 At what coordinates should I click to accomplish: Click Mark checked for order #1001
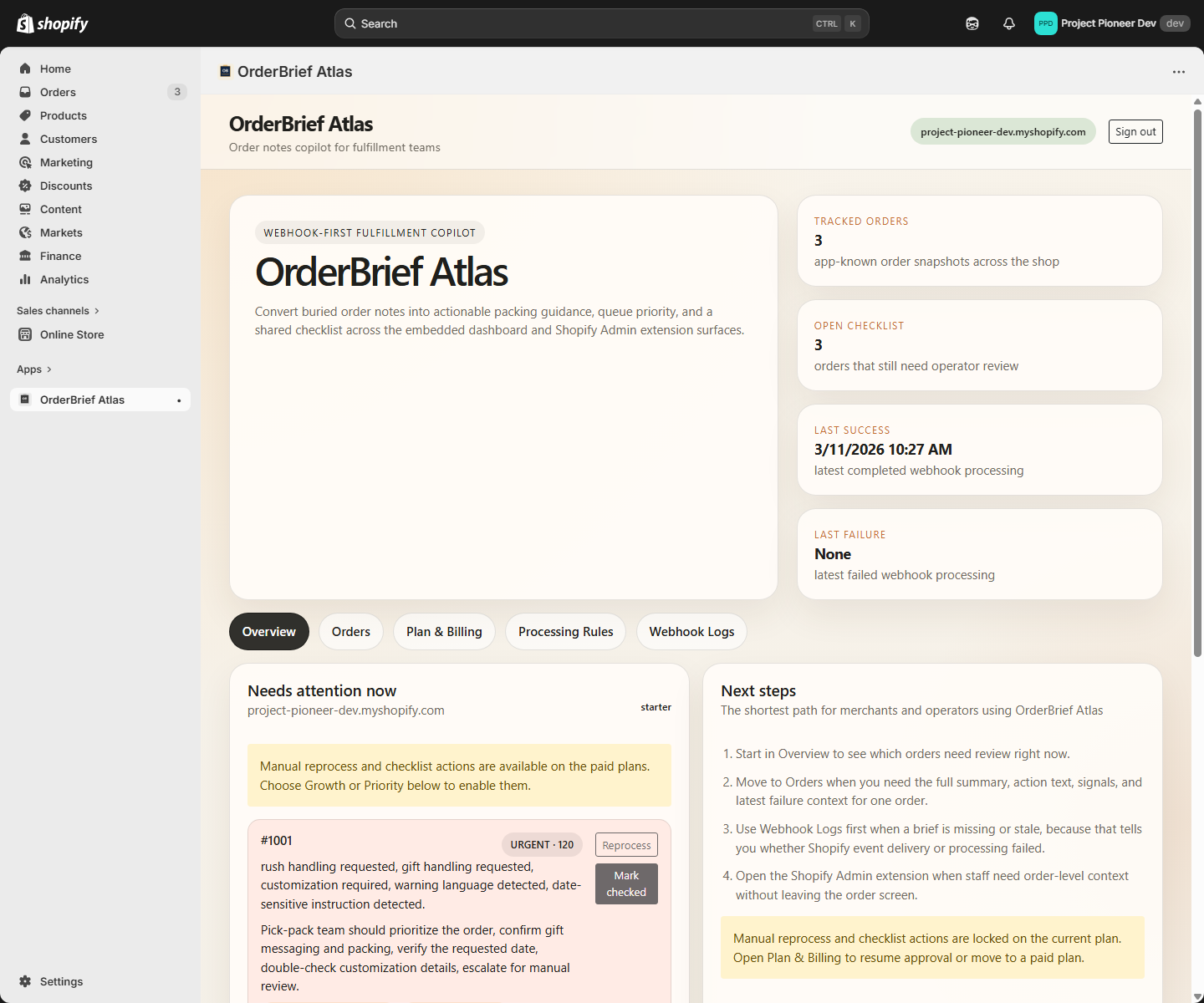(626, 884)
